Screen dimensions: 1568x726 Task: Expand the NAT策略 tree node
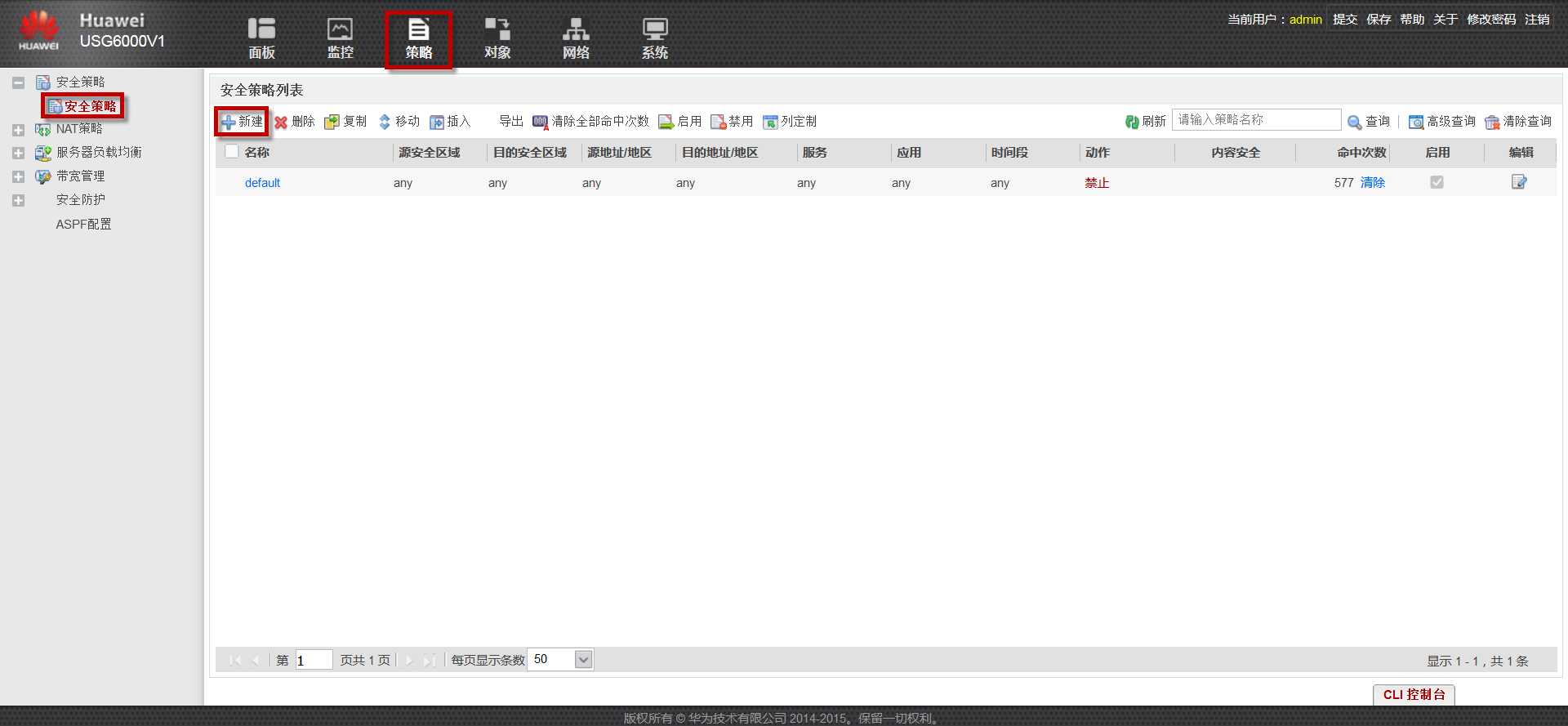coord(18,130)
